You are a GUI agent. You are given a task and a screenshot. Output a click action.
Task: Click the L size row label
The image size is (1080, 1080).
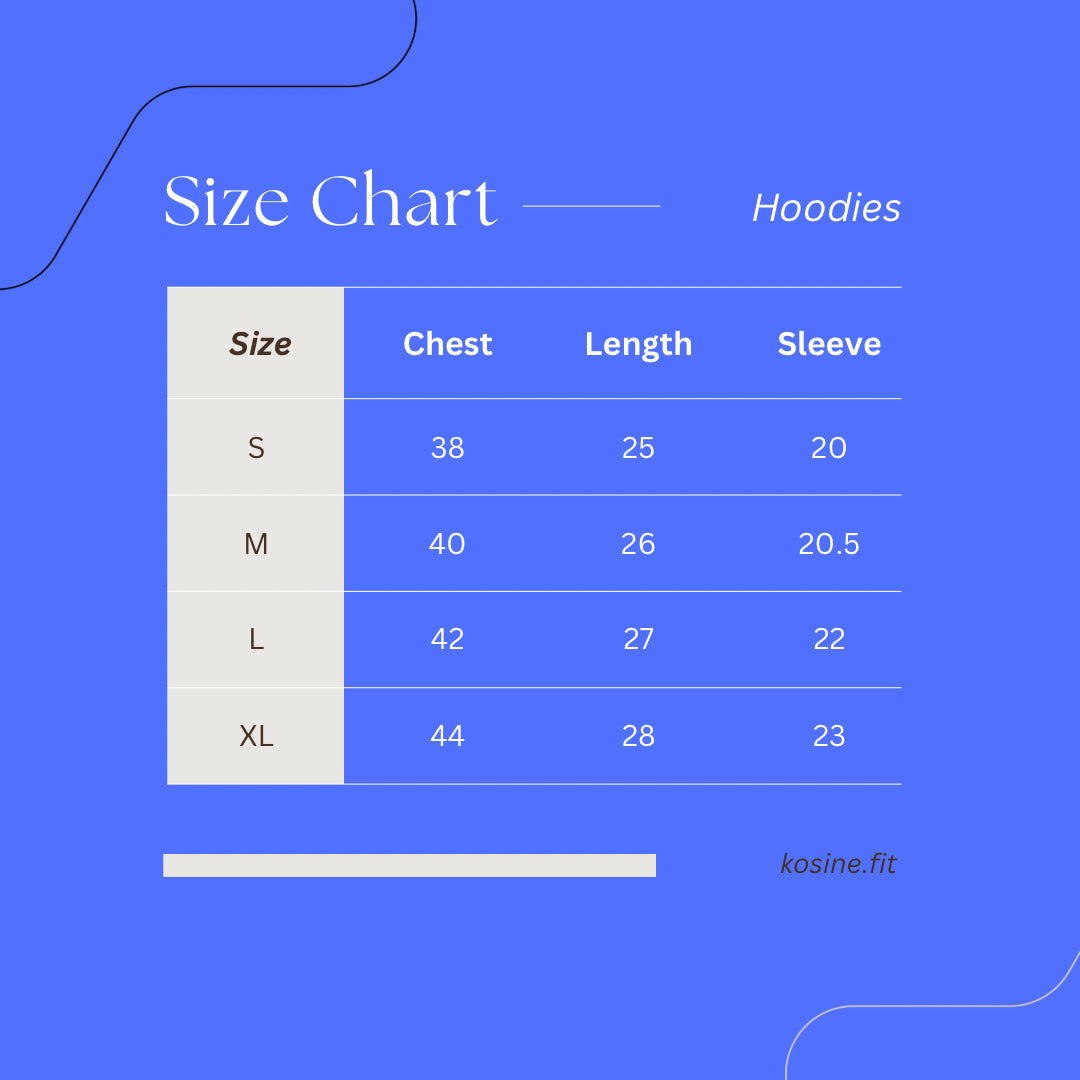click(x=256, y=640)
